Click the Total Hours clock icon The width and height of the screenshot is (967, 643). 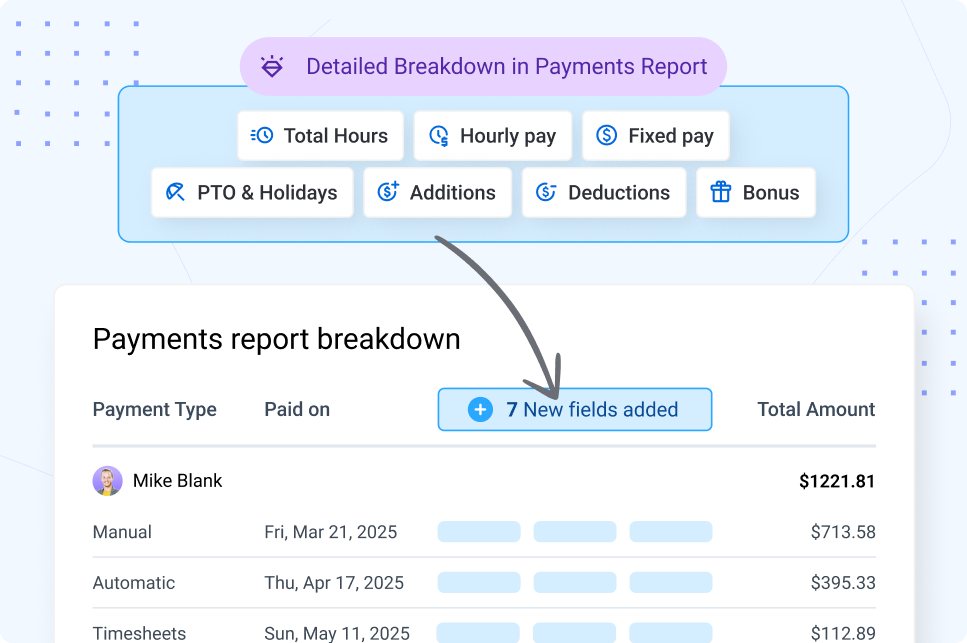pyautogui.click(x=262, y=136)
